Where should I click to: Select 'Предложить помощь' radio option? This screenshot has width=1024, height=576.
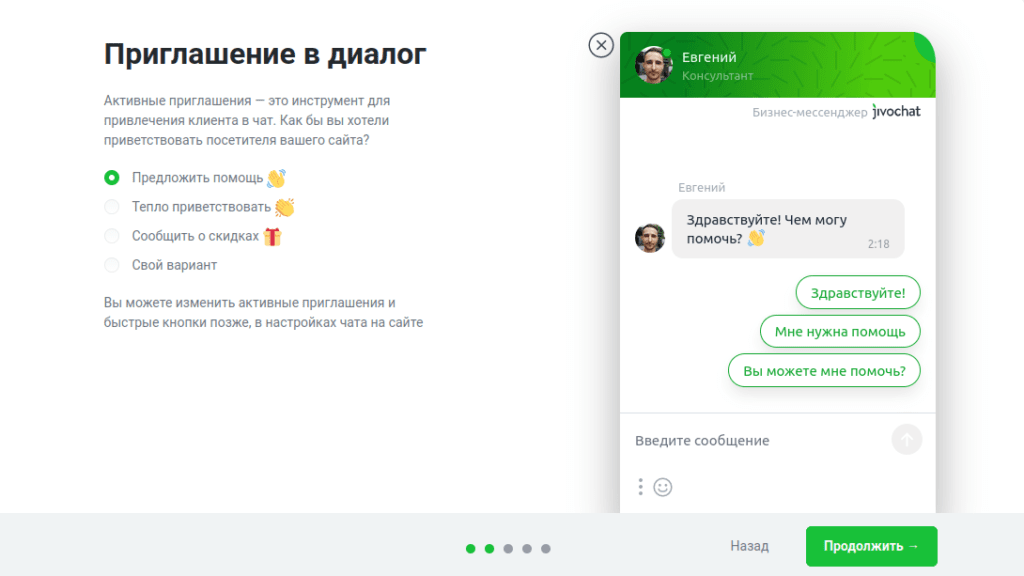[x=112, y=178]
